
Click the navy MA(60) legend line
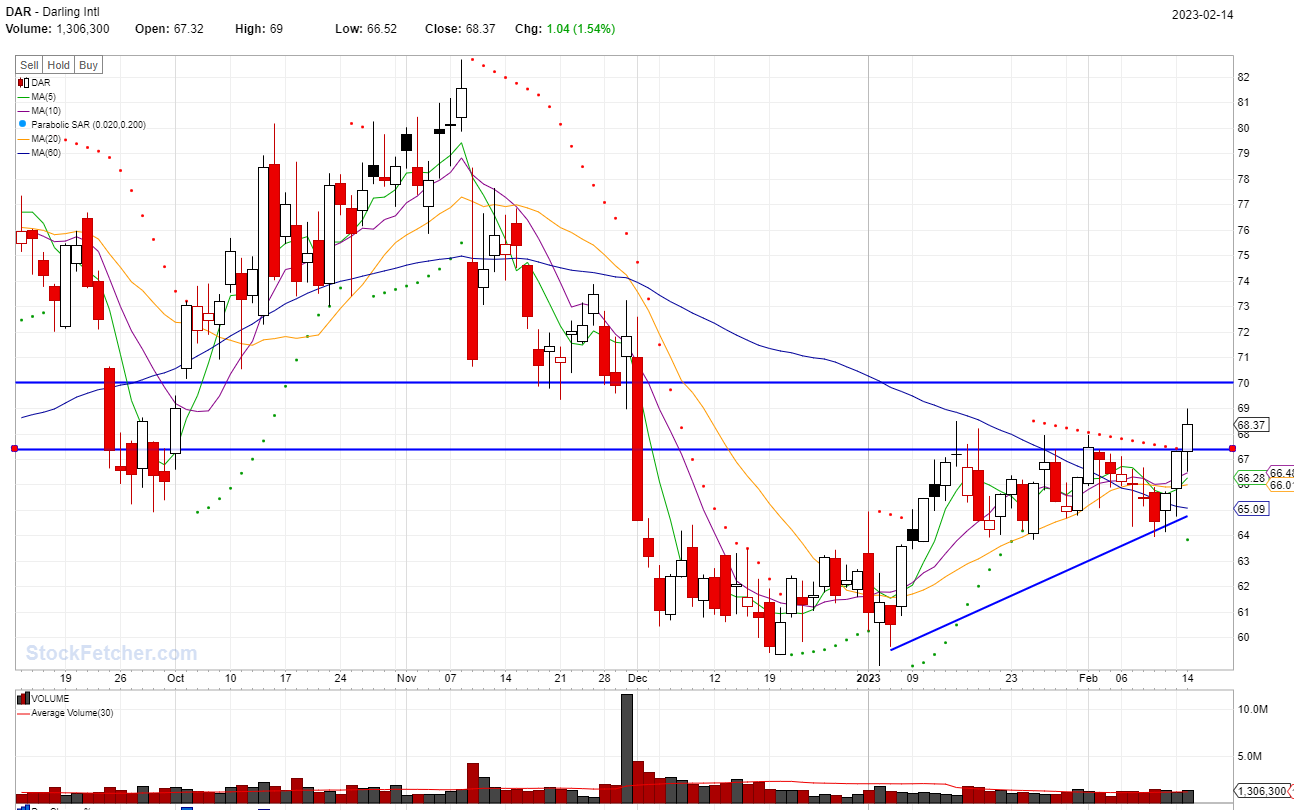pos(24,152)
